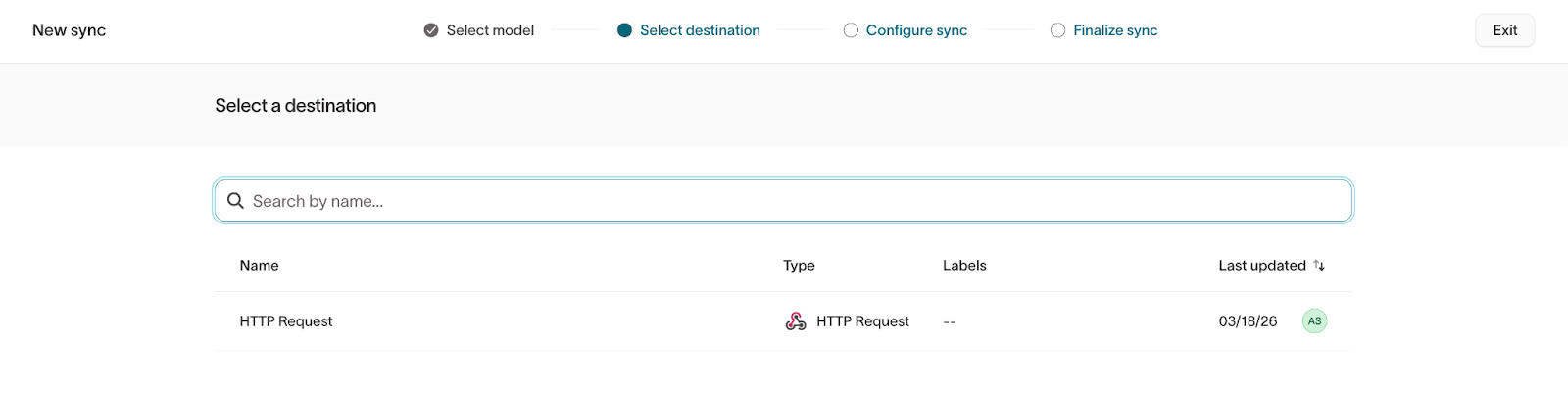
Task: Click the Type column header
Action: click(799, 266)
